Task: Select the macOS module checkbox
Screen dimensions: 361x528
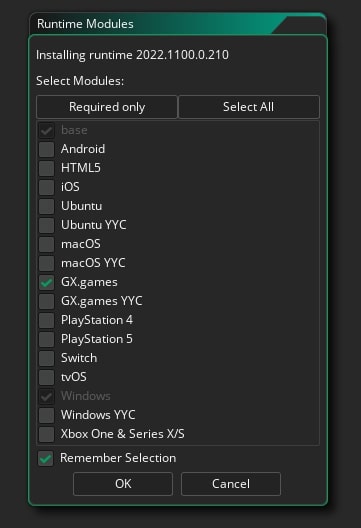Action: click(46, 244)
